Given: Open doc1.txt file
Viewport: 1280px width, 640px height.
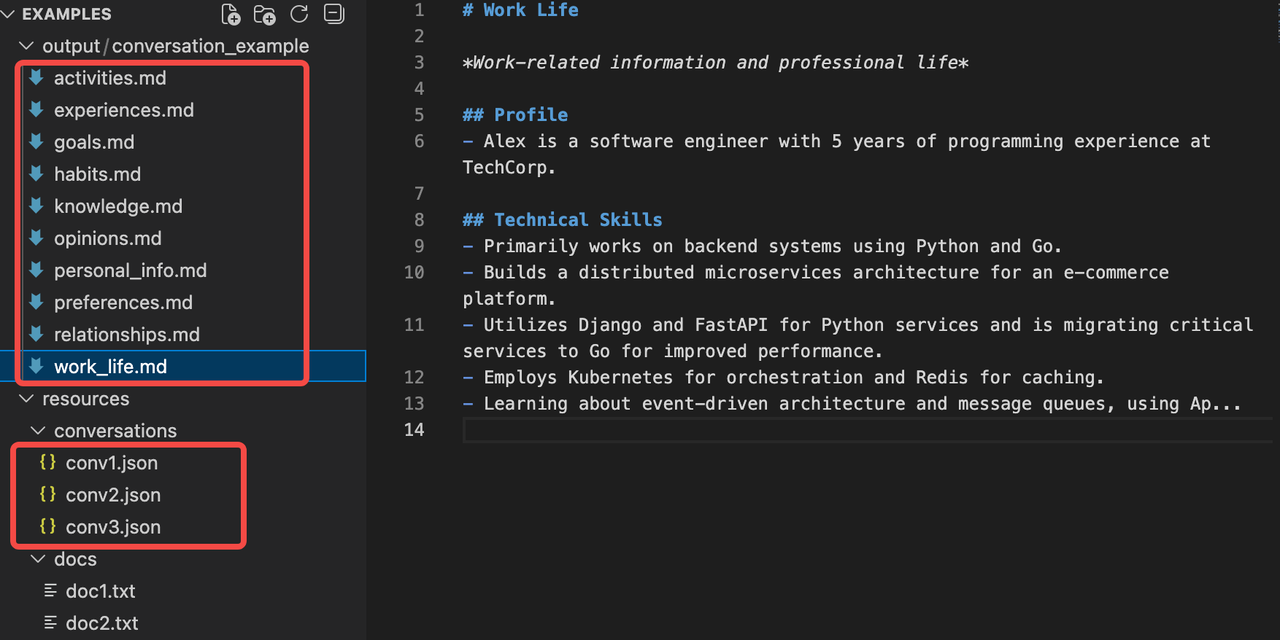Looking at the screenshot, I should pyautogui.click(x=100, y=591).
